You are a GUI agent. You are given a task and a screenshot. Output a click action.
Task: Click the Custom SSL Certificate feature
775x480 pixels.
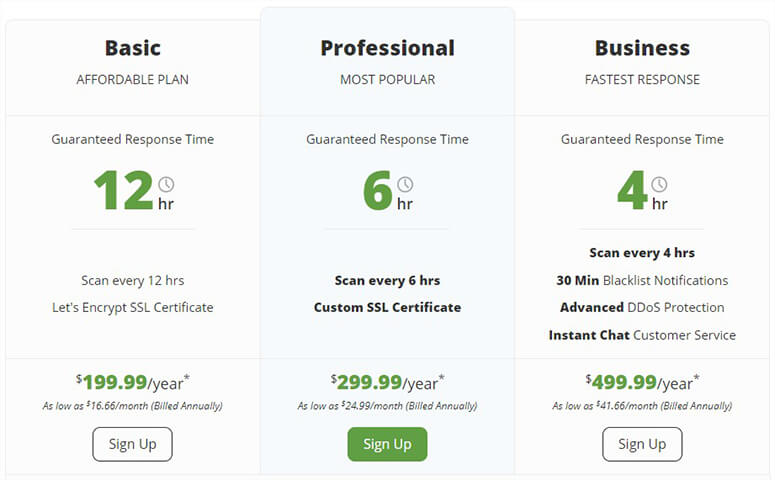387,307
